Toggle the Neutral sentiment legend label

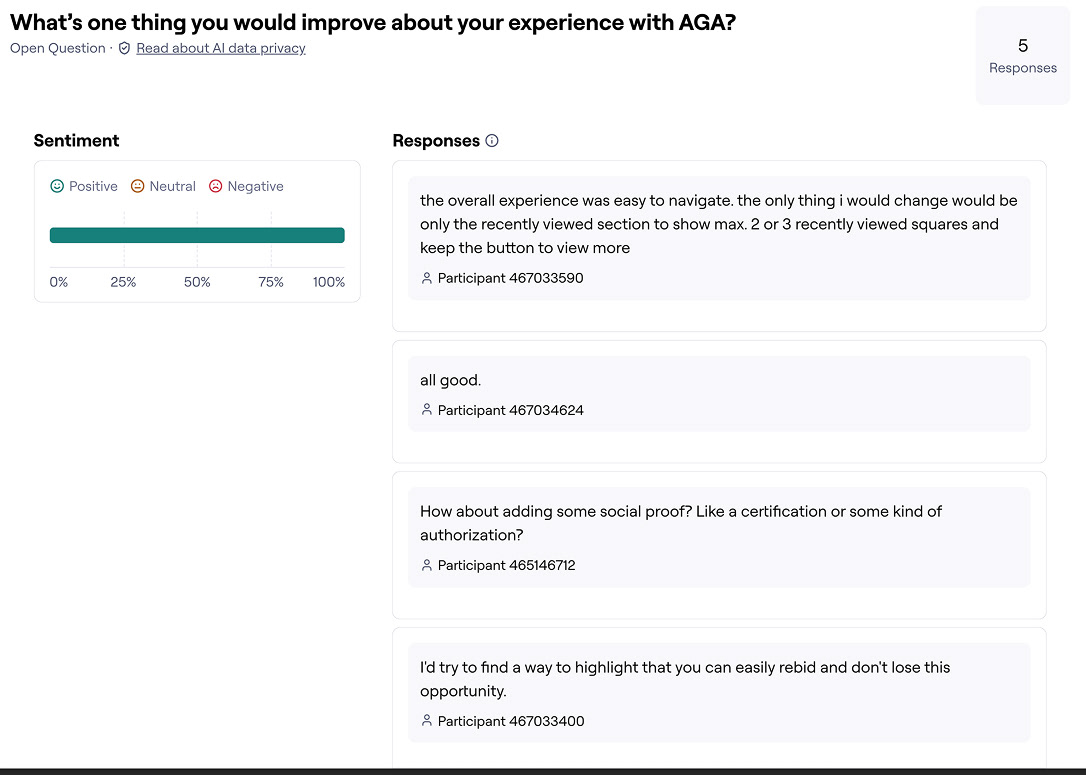click(173, 186)
